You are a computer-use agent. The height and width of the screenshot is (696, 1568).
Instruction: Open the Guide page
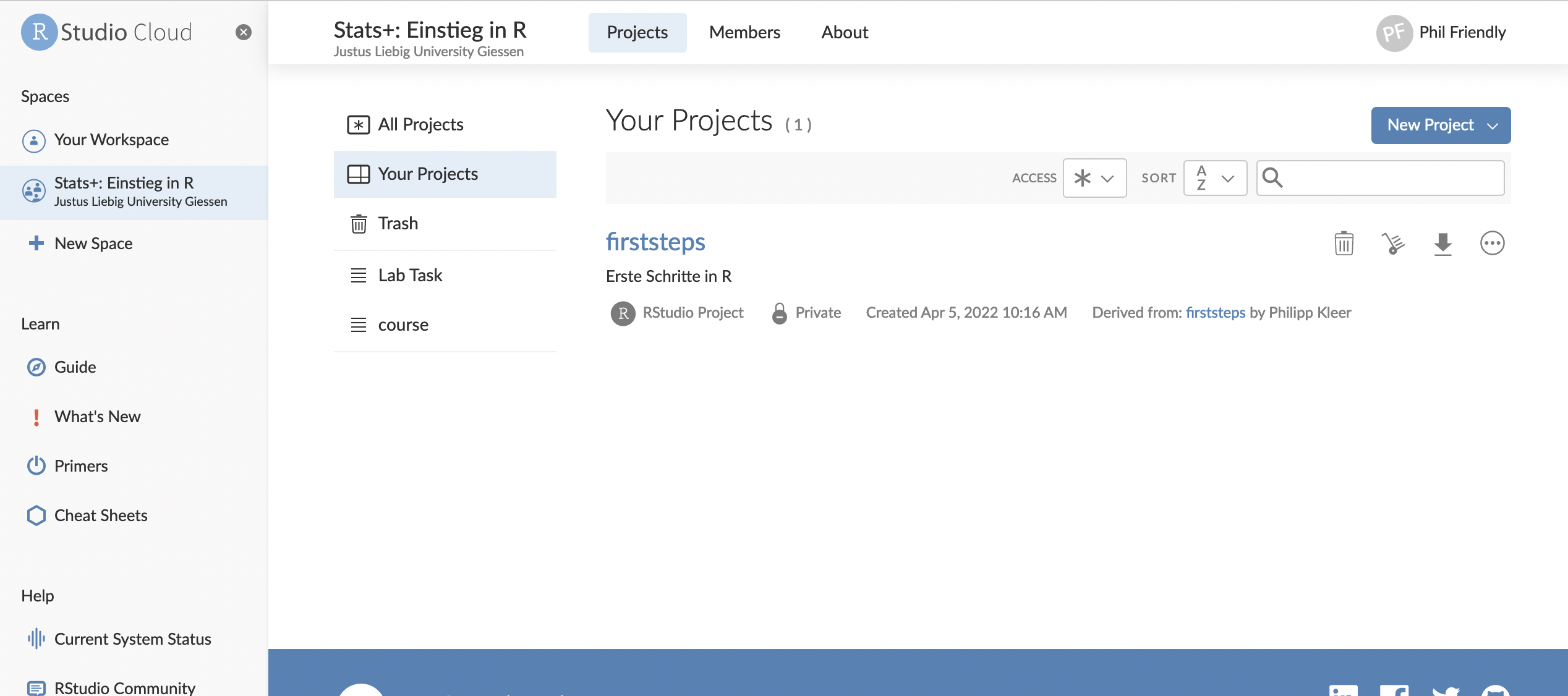point(75,367)
